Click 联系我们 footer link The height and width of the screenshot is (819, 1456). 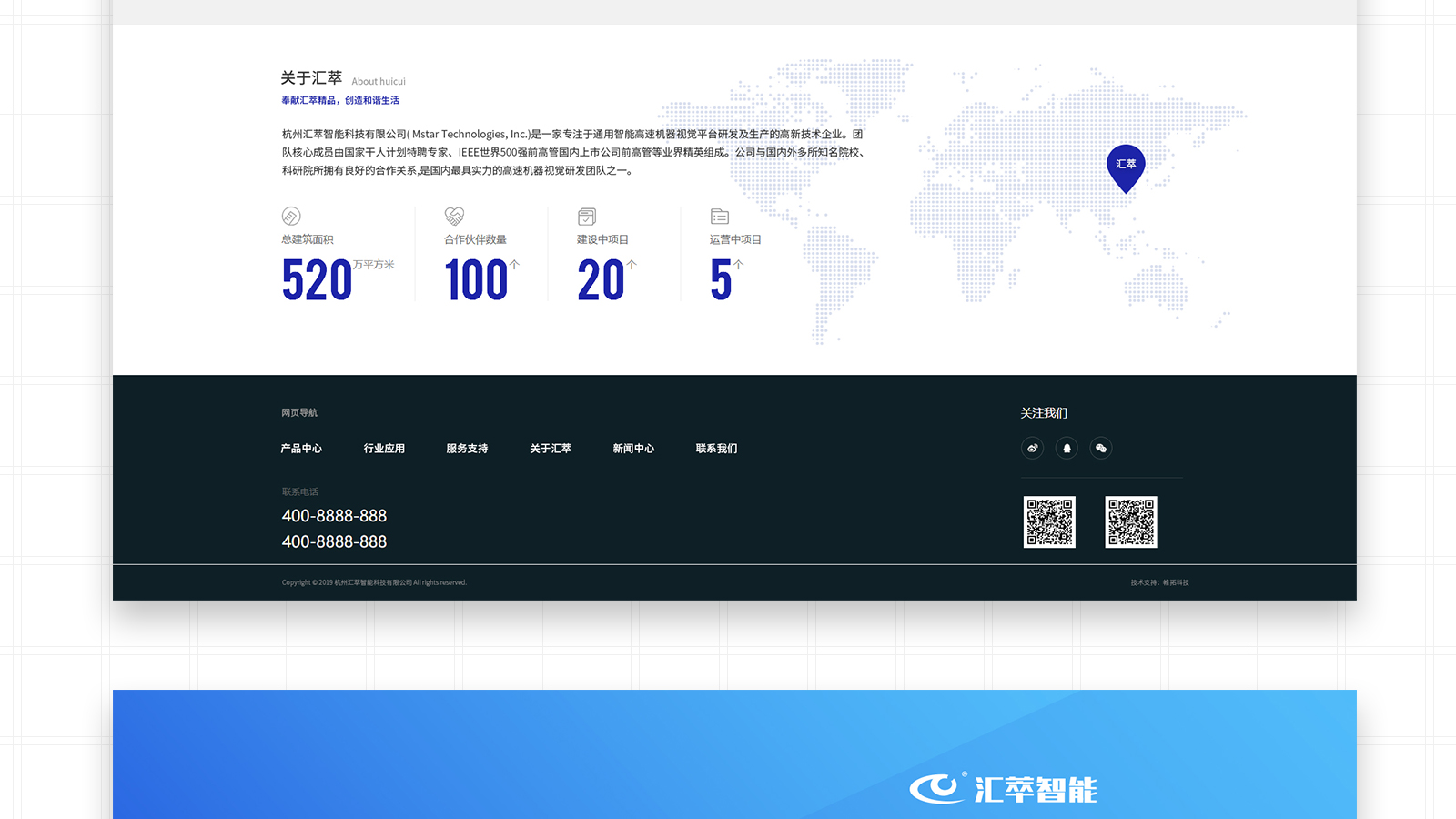[716, 449]
